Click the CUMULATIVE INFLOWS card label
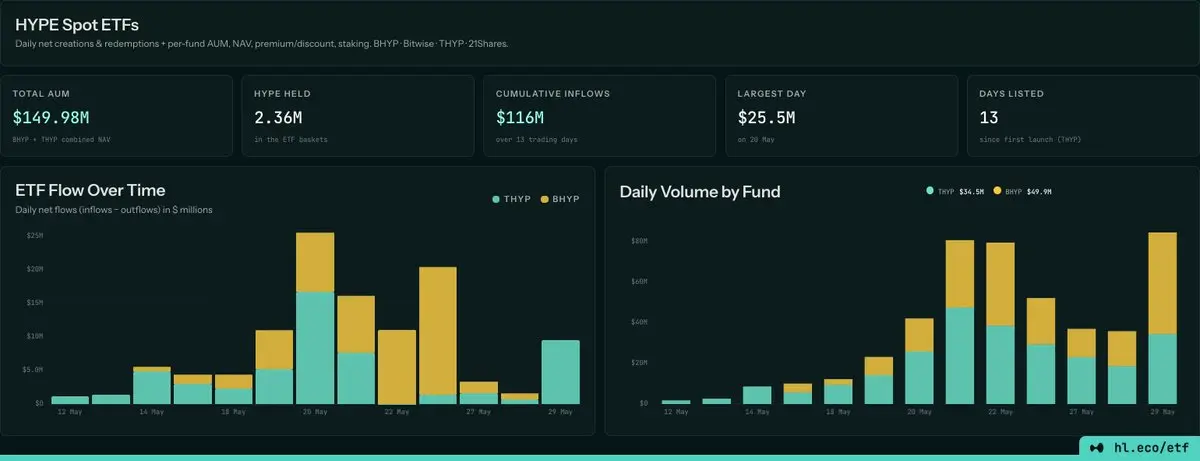 (x=552, y=93)
